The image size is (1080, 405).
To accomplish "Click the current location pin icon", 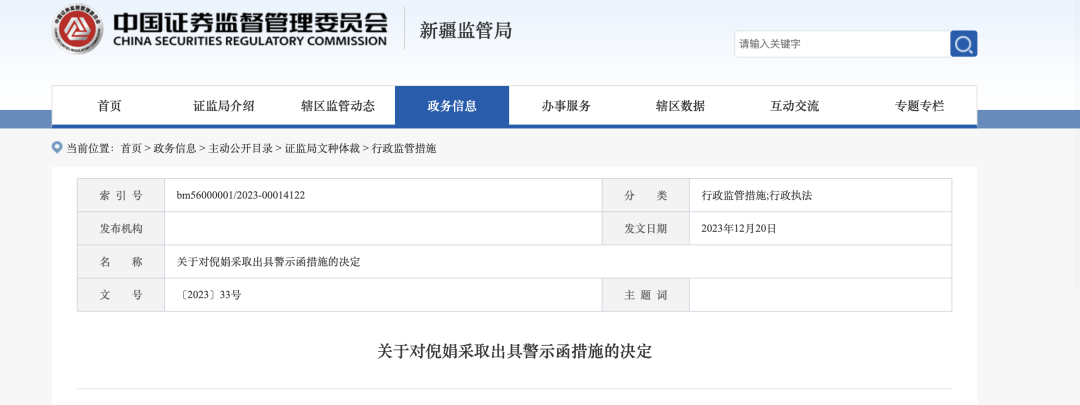I will pos(57,148).
